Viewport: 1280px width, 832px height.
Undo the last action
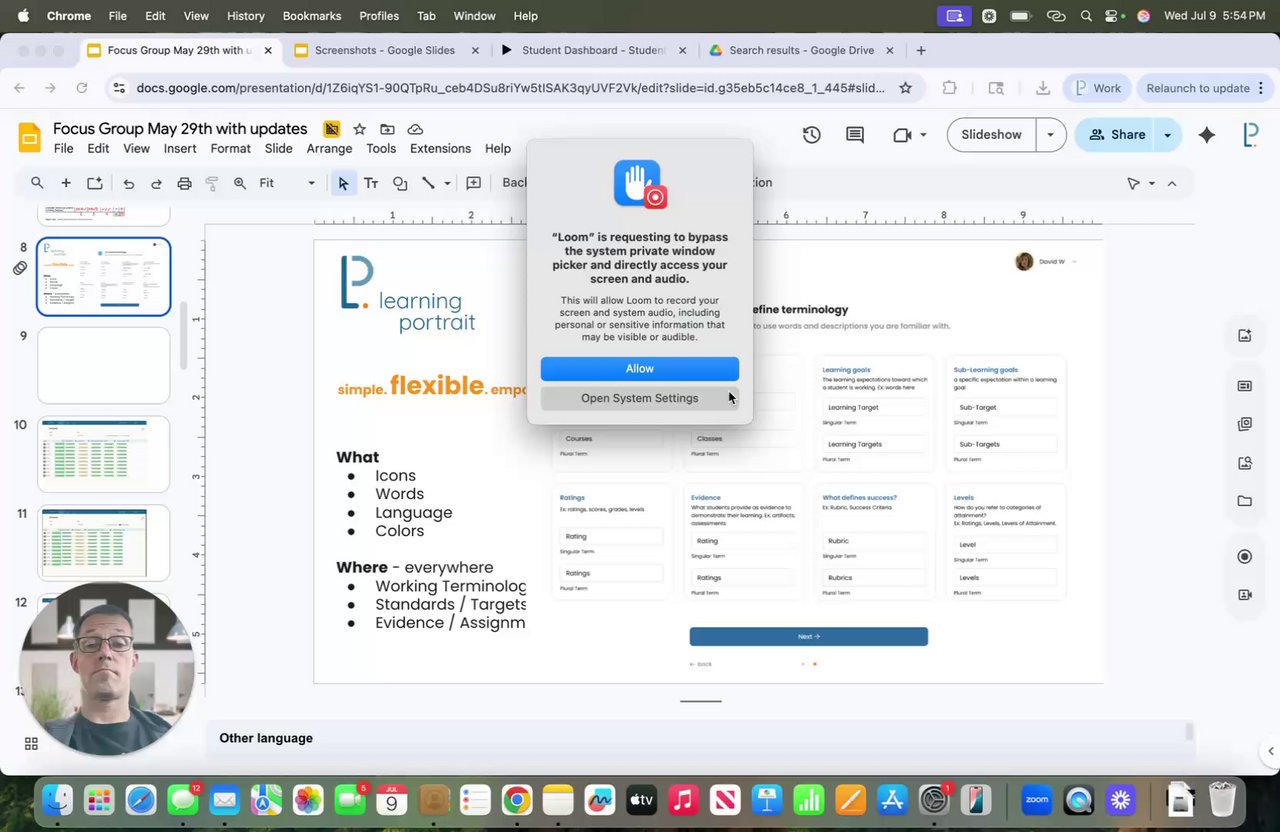[x=128, y=183]
